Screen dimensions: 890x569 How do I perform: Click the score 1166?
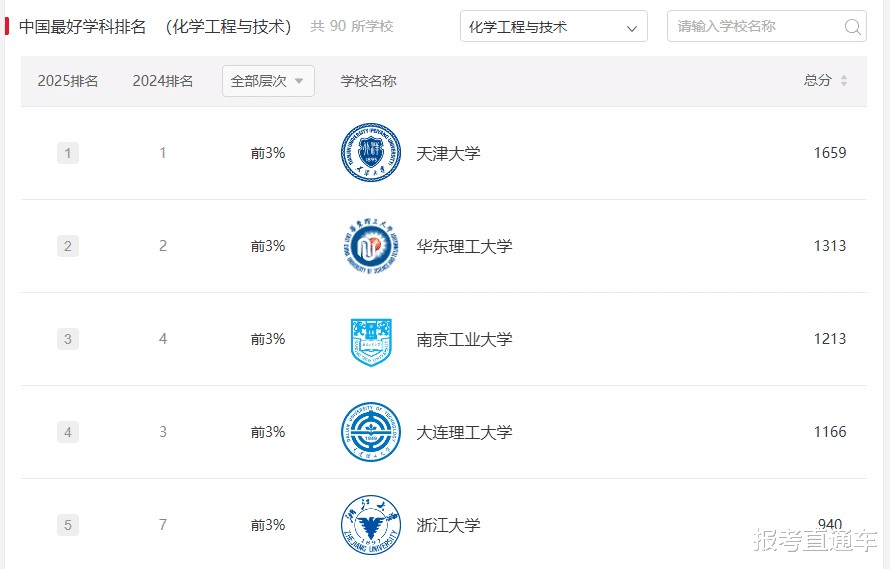click(x=830, y=432)
